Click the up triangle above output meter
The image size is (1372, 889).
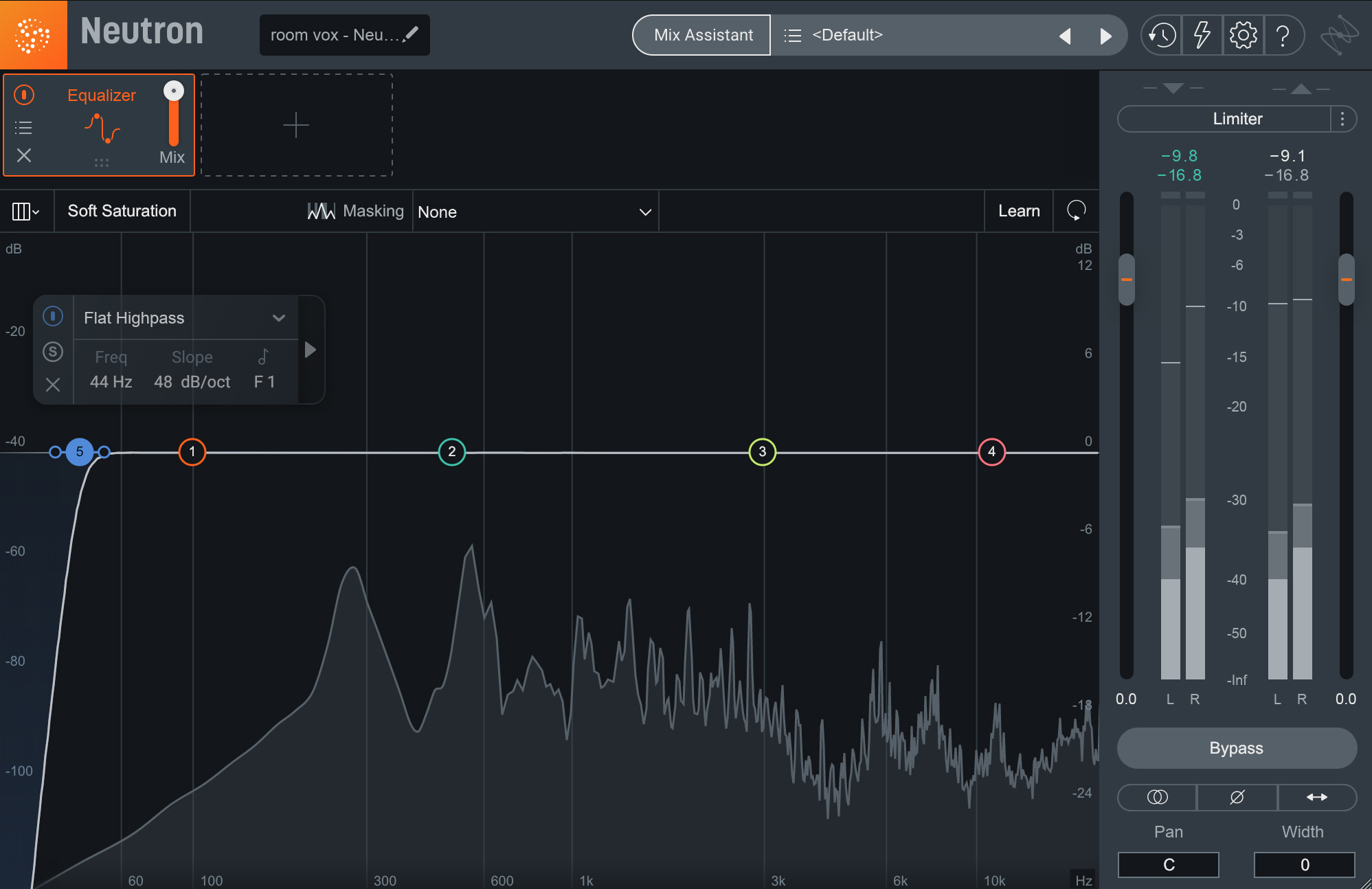[x=1301, y=89]
